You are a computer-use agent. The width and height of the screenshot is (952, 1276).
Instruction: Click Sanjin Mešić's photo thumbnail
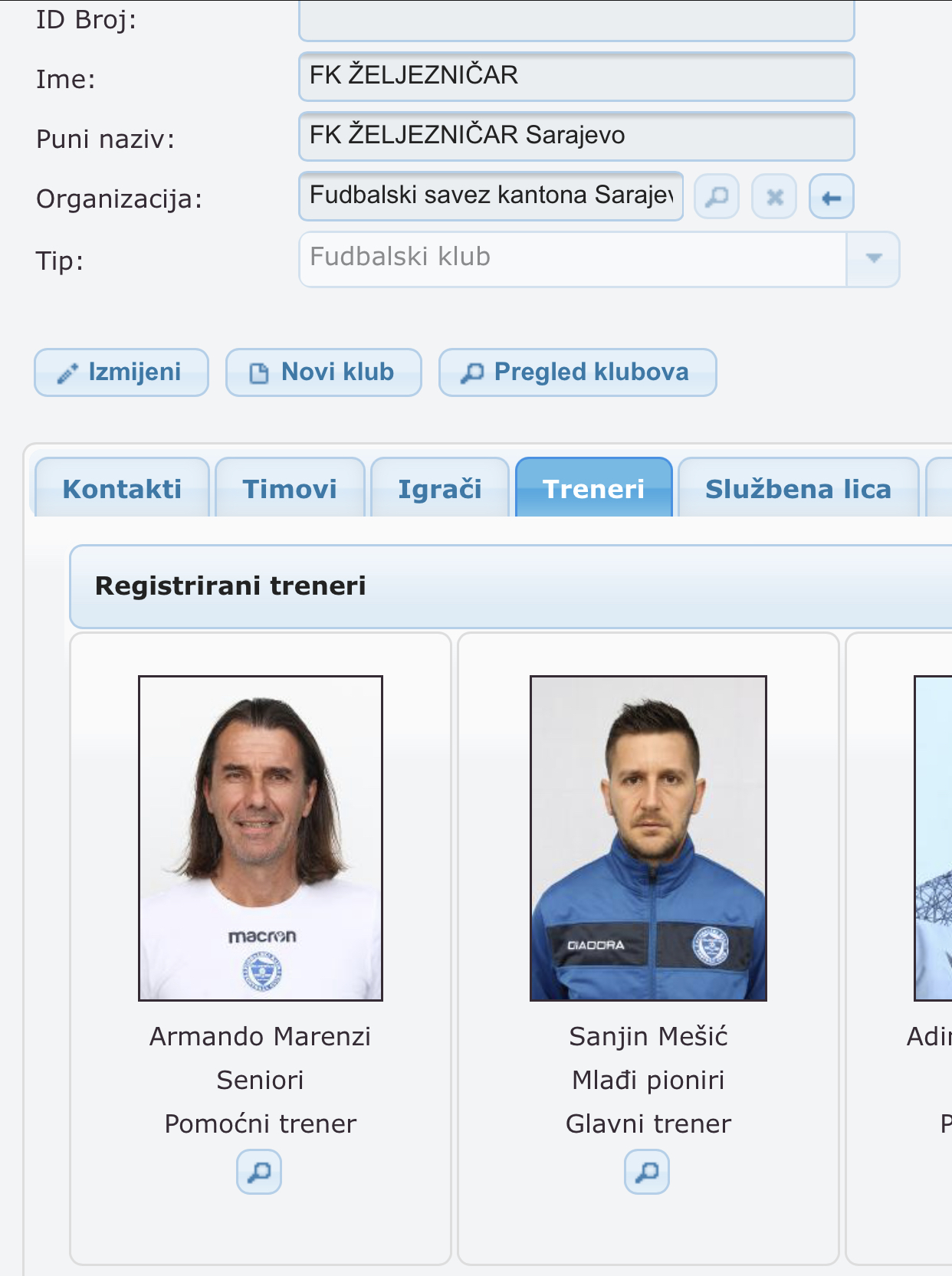click(648, 838)
